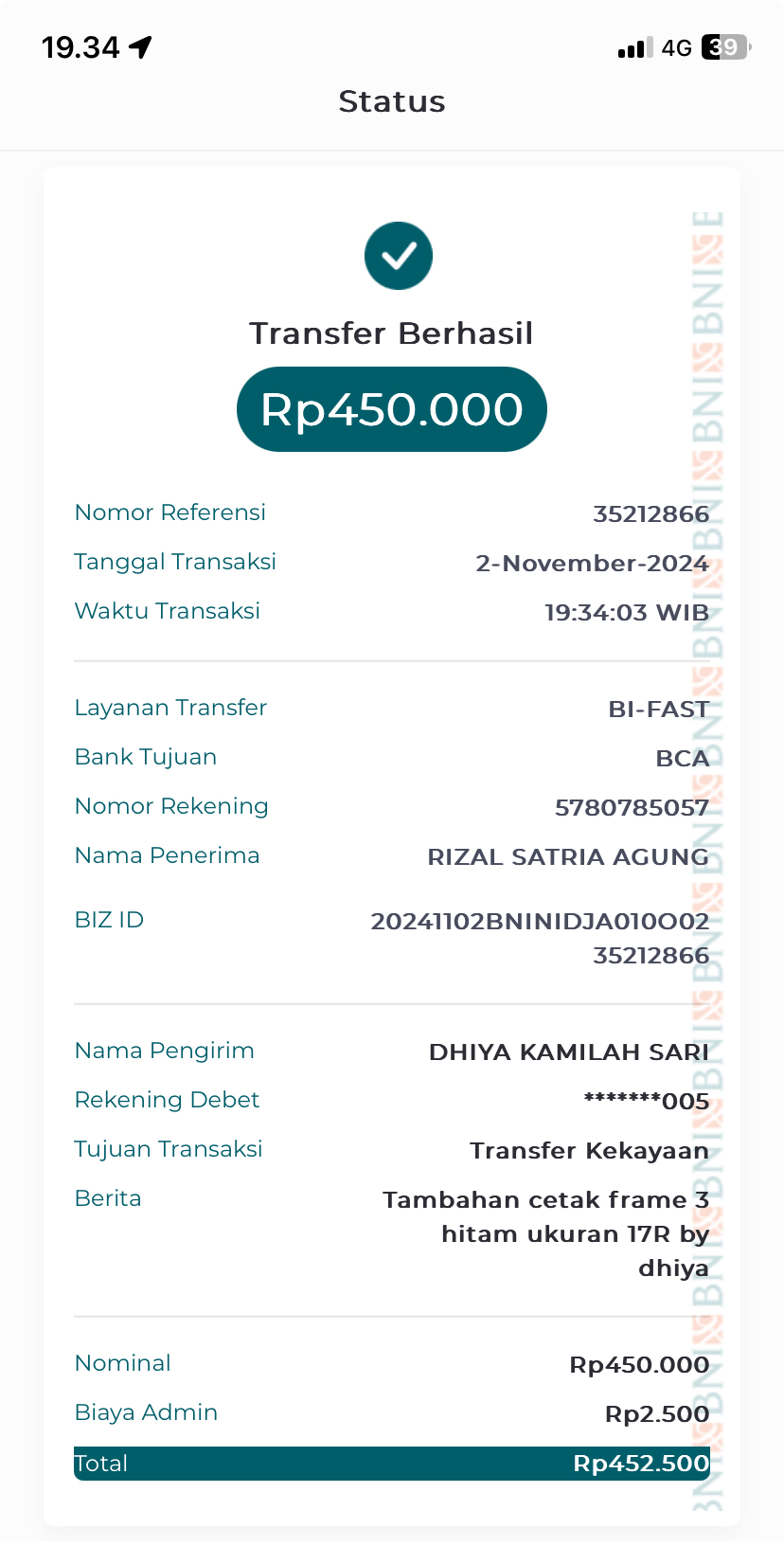Viewport: 784px width, 1546px height.
Task: Tap recipient name RIZAL SATRIA AGUNG
Action: (568, 857)
